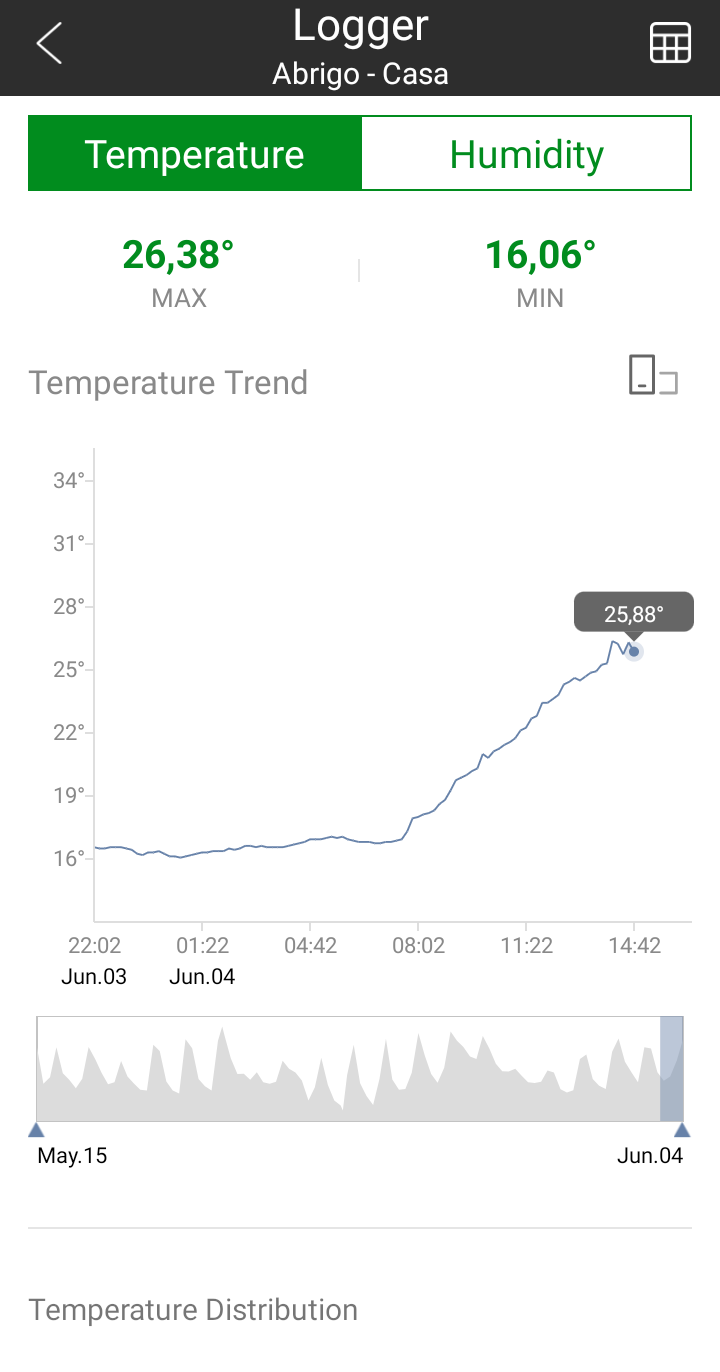Image resolution: width=720 pixels, height=1372 pixels.
Task: Click the left range handle at May.15
Action: pos(36,1130)
